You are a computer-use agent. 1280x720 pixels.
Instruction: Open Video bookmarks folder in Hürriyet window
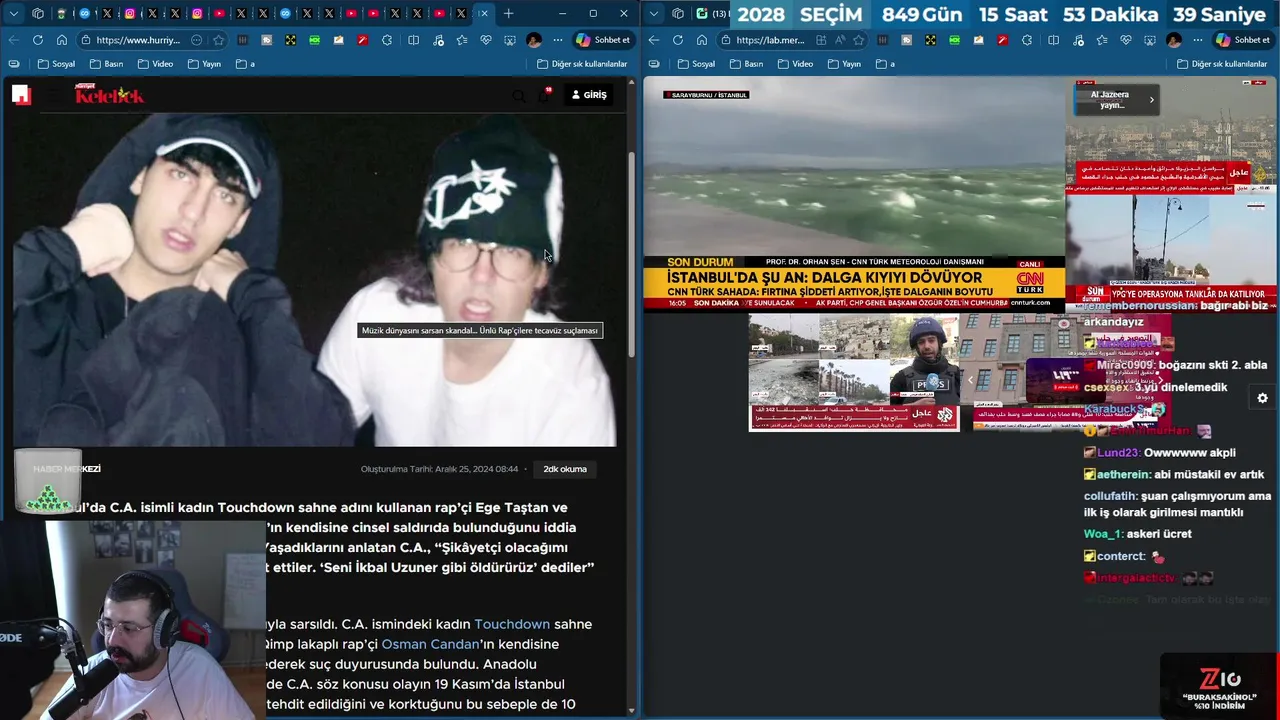pos(155,63)
